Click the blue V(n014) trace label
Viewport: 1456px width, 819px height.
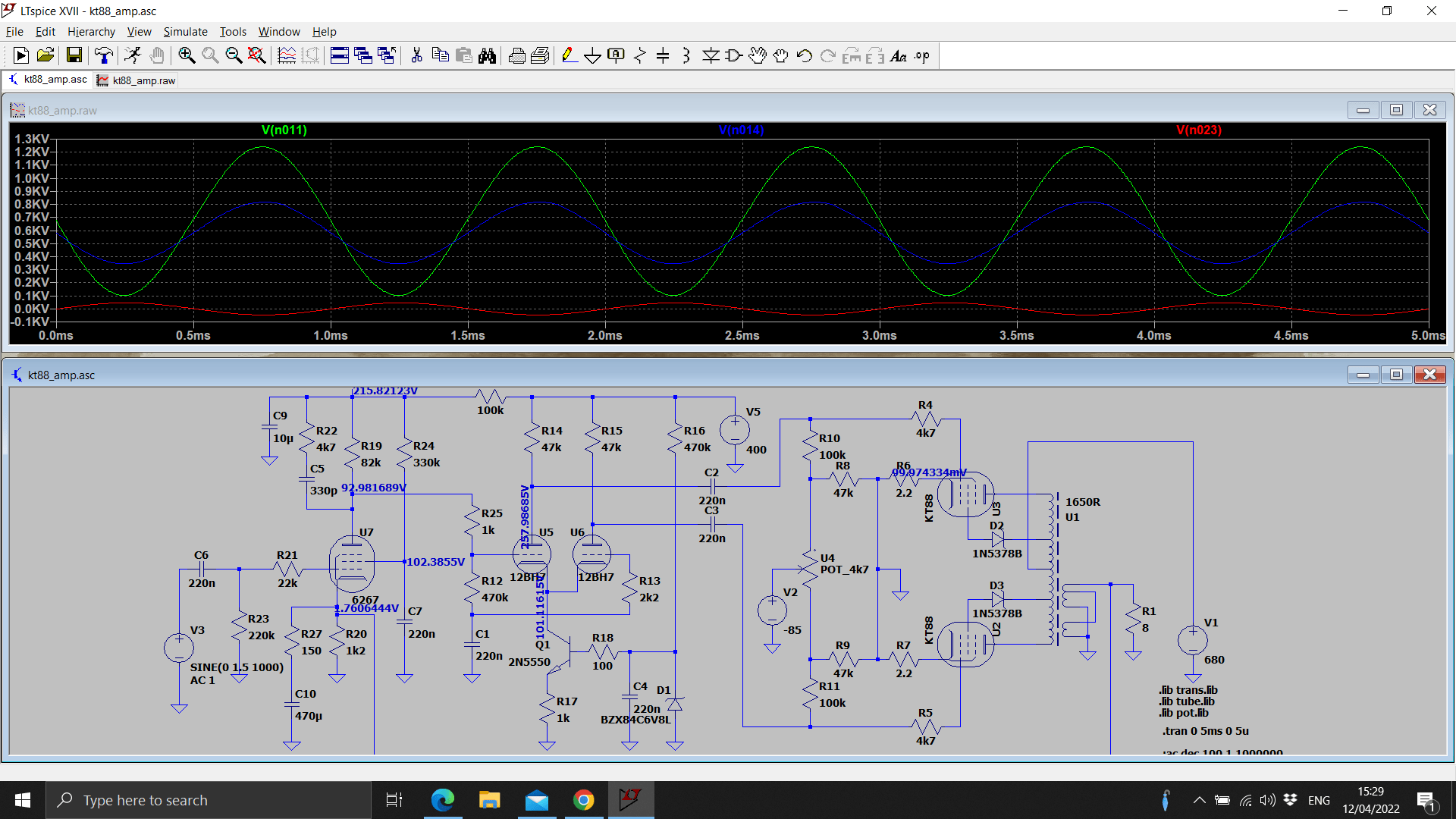[741, 130]
